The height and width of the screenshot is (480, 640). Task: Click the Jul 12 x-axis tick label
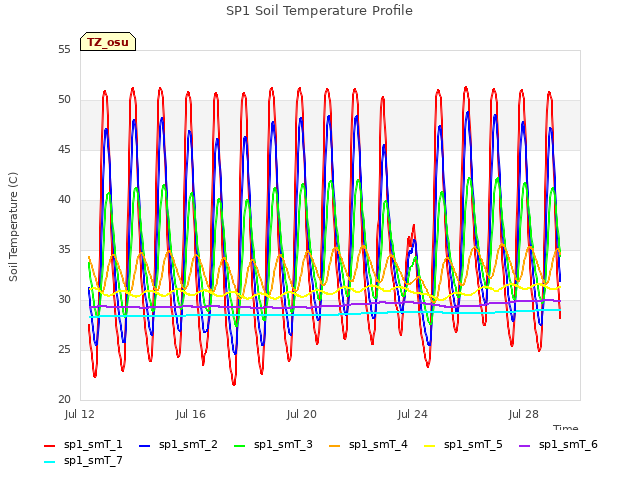(x=80, y=415)
